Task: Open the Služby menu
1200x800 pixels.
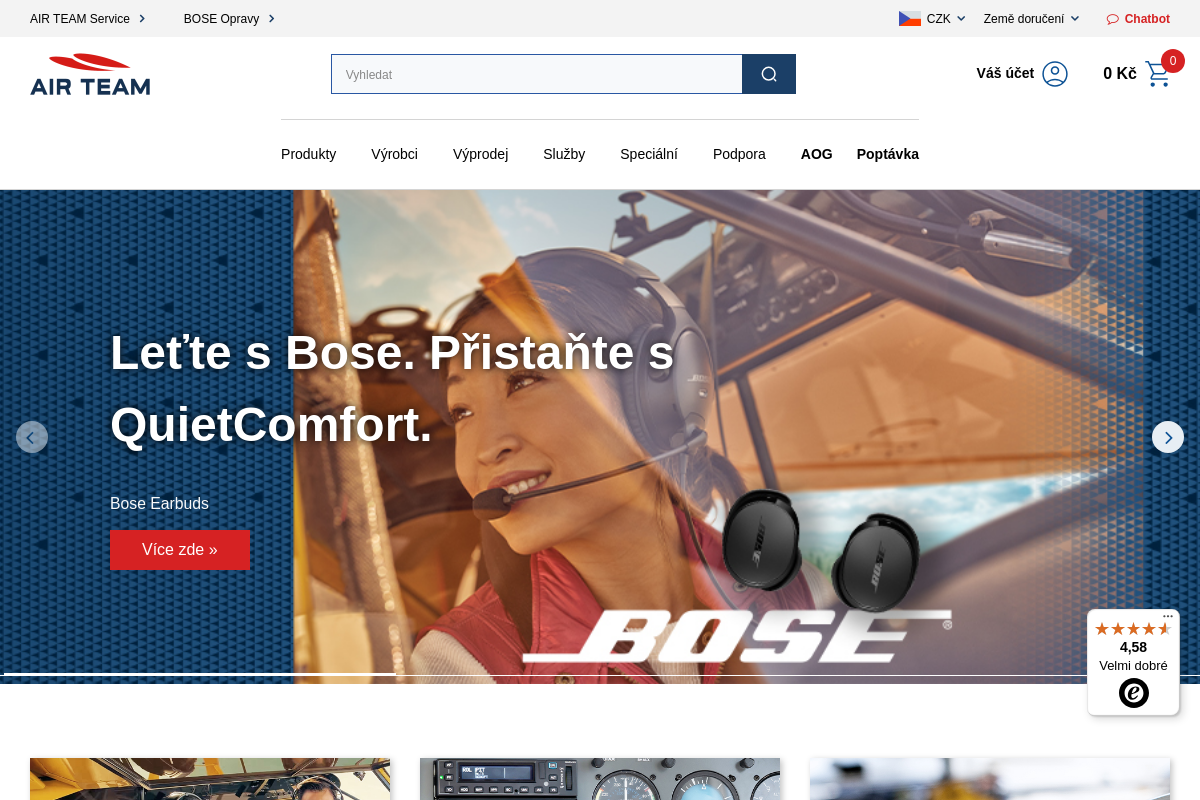Action: point(564,154)
